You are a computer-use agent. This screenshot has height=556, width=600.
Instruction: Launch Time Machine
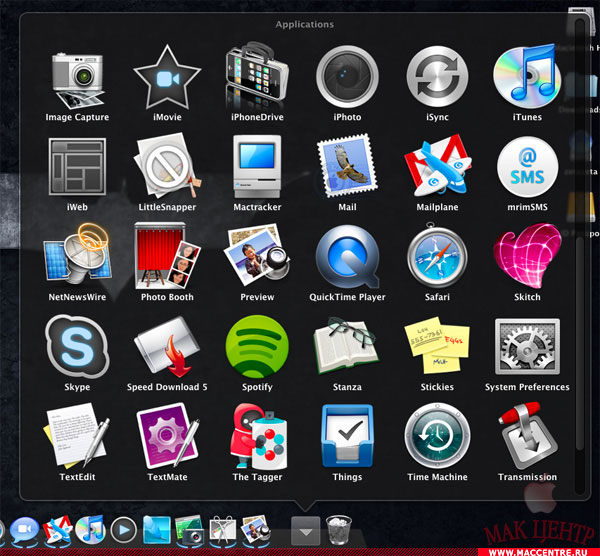(x=437, y=436)
